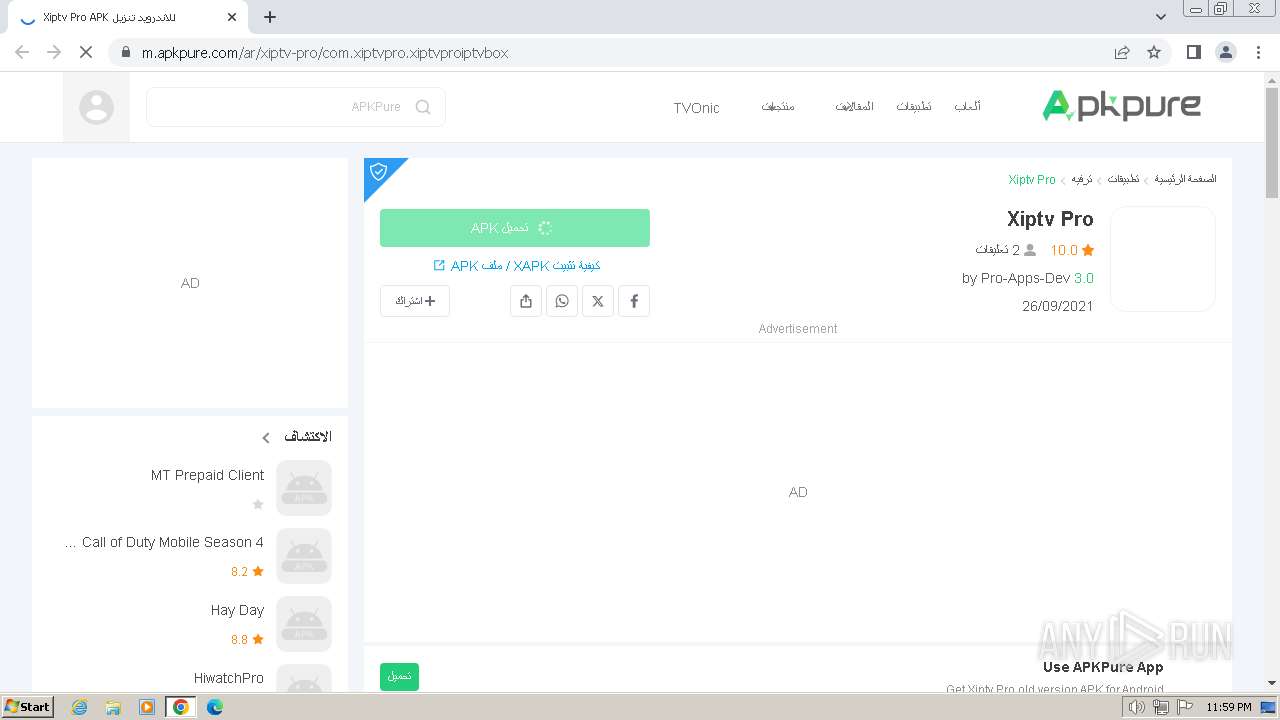Viewport: 1280px width, 720px height.
Task: Bookmark this page with star icon
Action: click(x=1154, y=52)
